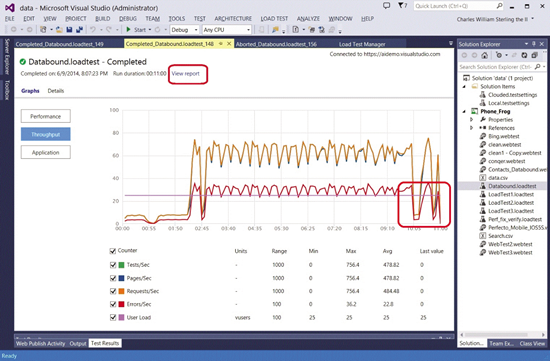Open the Load Test Manager tab
Viewport: 550px width, 361px height.
click(362, 44)
